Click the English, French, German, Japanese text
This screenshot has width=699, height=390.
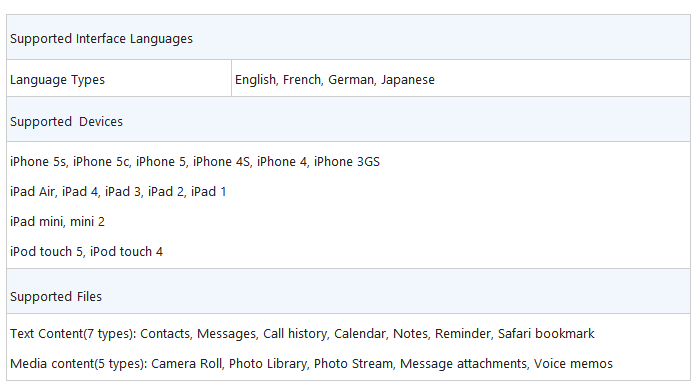335,80
